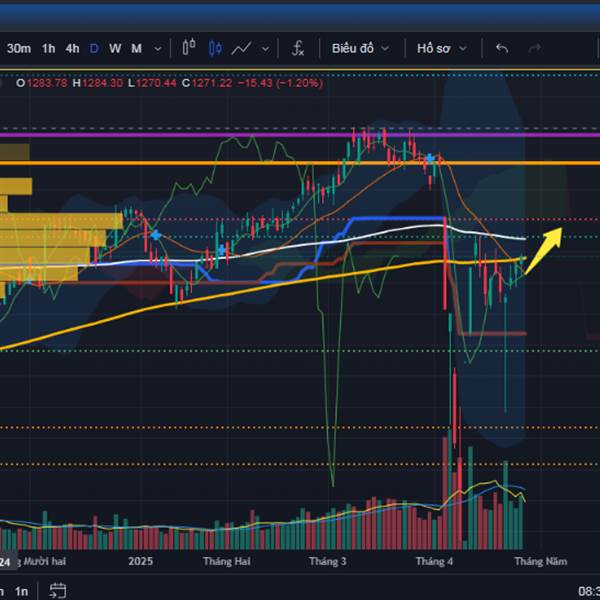Click the bars chart style icon
This screenshot has width=600, height=600.
click(x=189, y=47)
